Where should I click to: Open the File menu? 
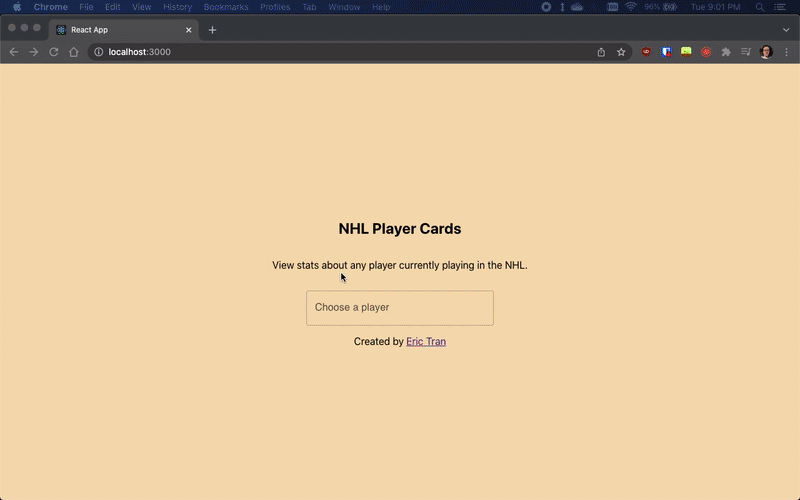pos(86,7)
